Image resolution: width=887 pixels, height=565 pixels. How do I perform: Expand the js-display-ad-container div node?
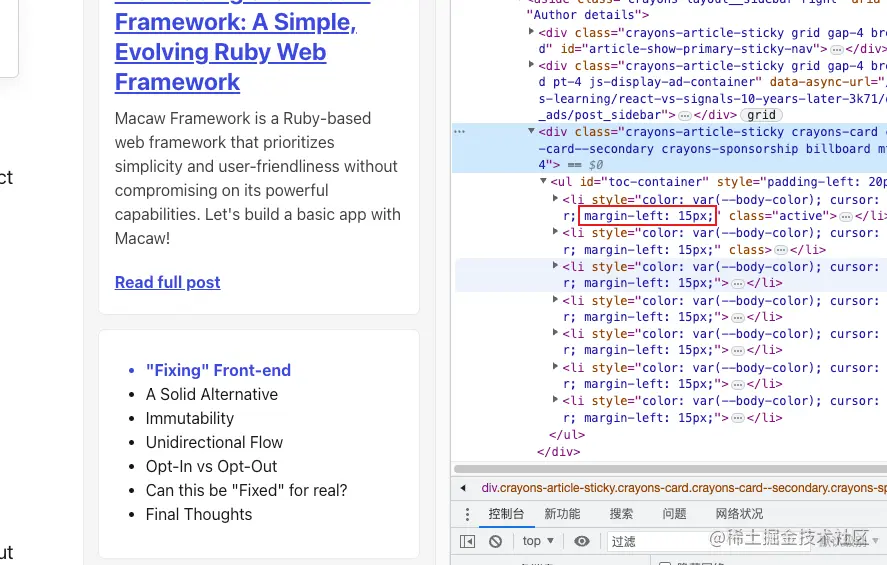point(531,64)
